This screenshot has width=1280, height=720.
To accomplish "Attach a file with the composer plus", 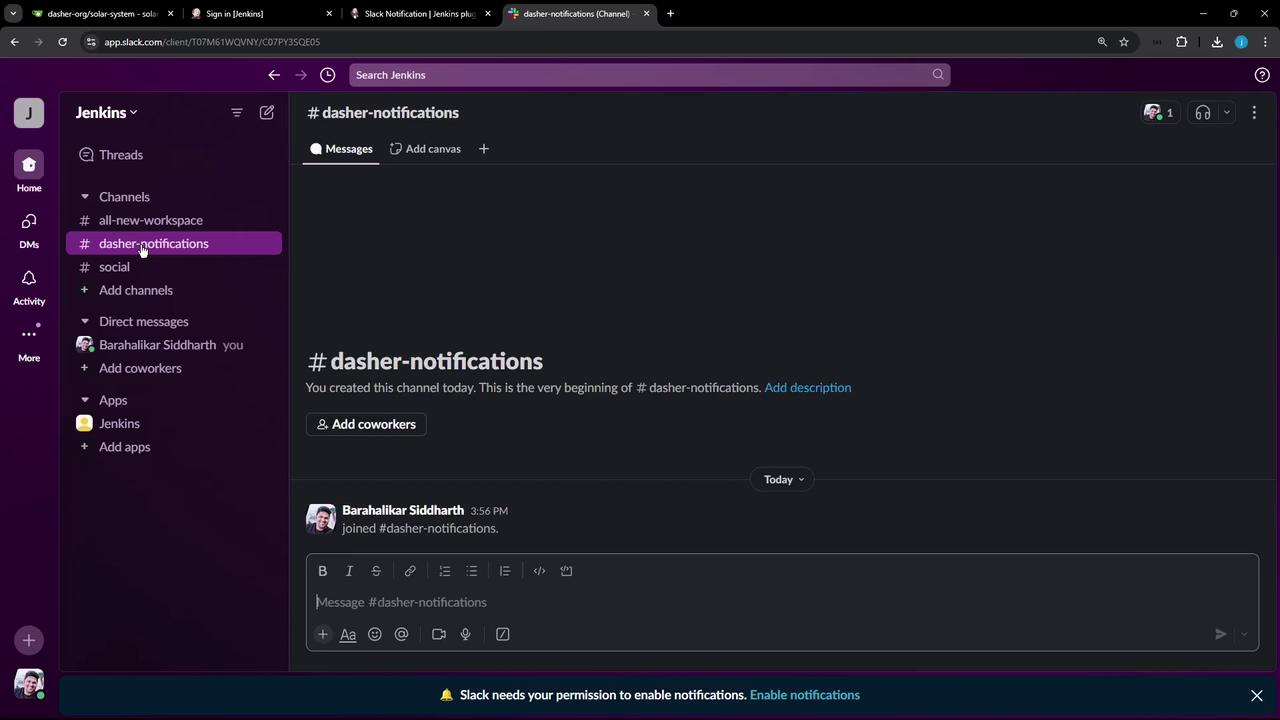I will pos(323,634).
